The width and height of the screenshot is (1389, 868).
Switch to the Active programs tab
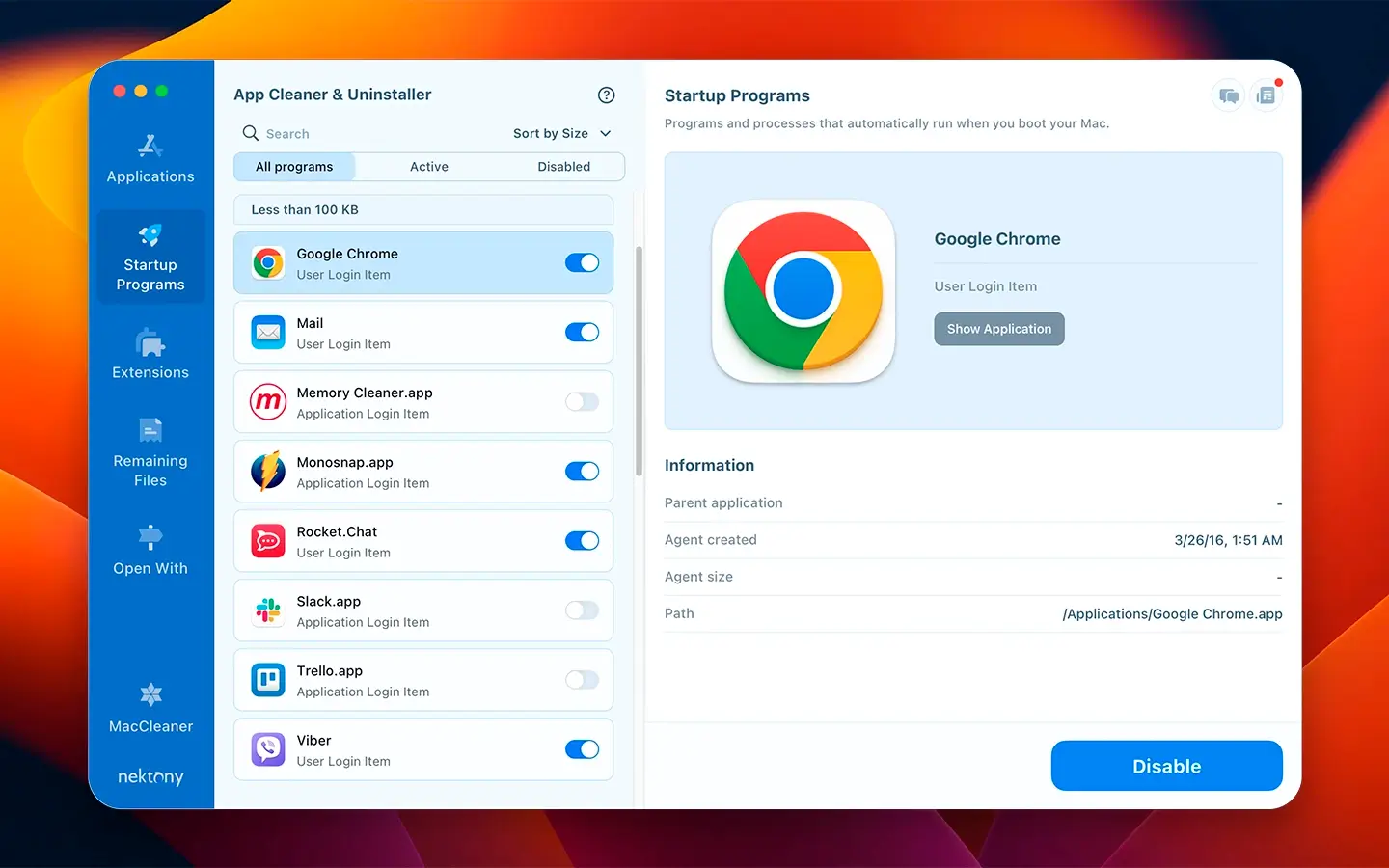[x=428, y=166]
